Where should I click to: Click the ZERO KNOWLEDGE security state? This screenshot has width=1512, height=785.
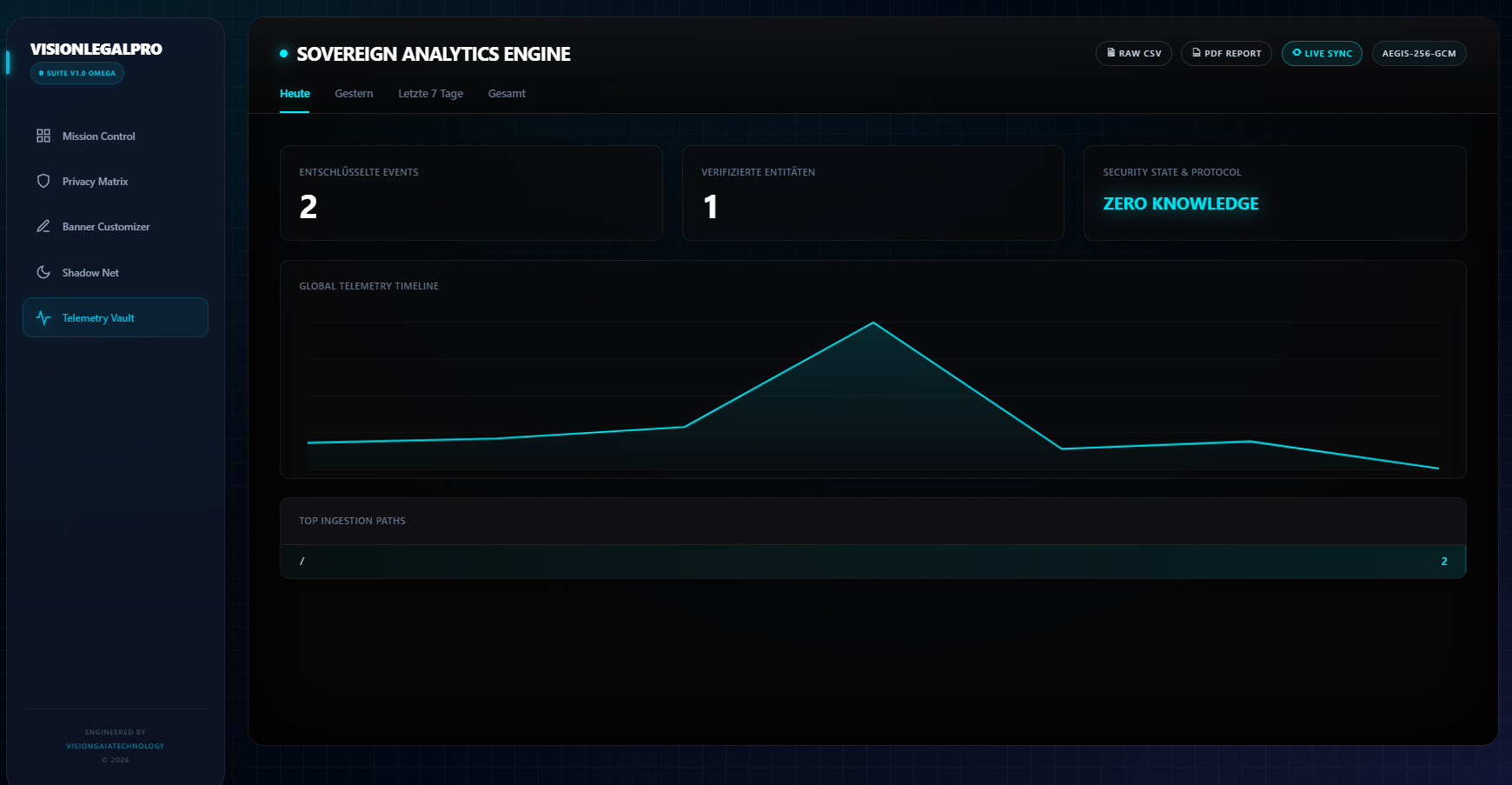pos(1181,203)
